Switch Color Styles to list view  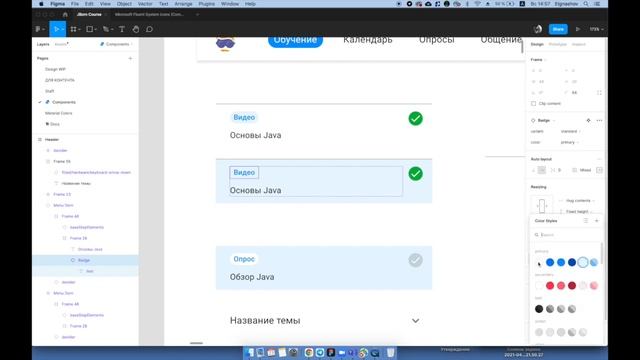click(x=586, y=221)
